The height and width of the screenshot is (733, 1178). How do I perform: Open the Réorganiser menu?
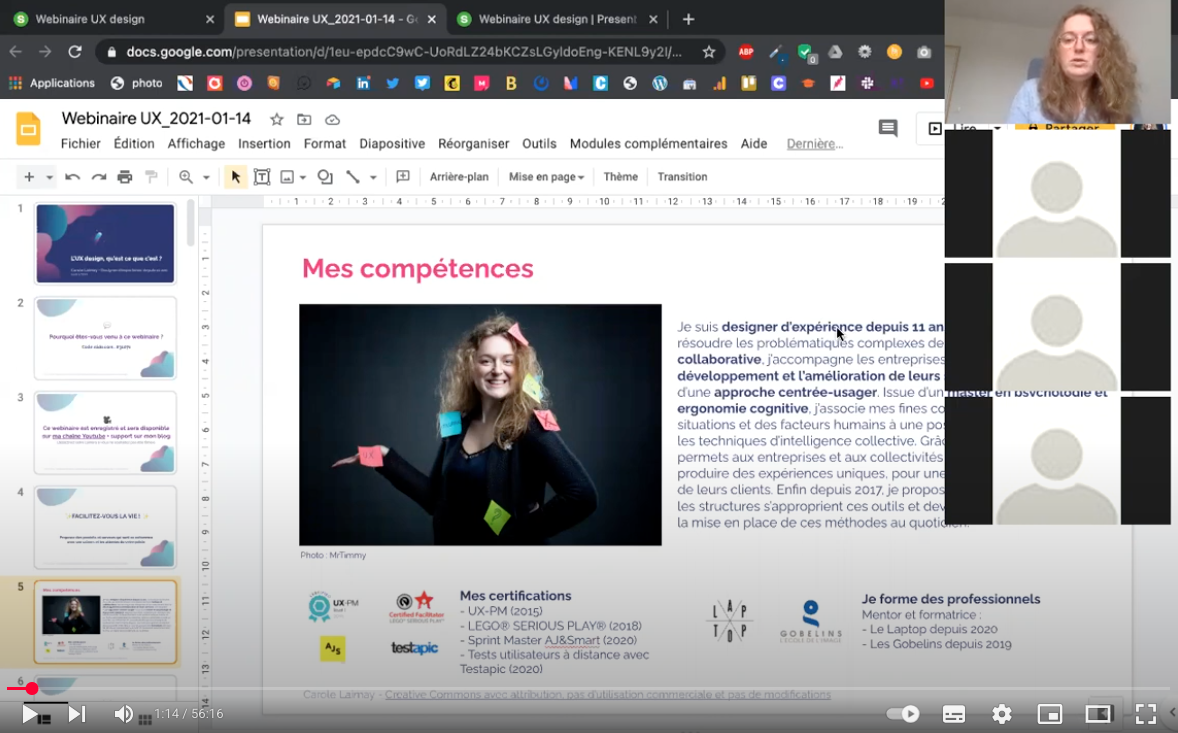tap(473, 143)
